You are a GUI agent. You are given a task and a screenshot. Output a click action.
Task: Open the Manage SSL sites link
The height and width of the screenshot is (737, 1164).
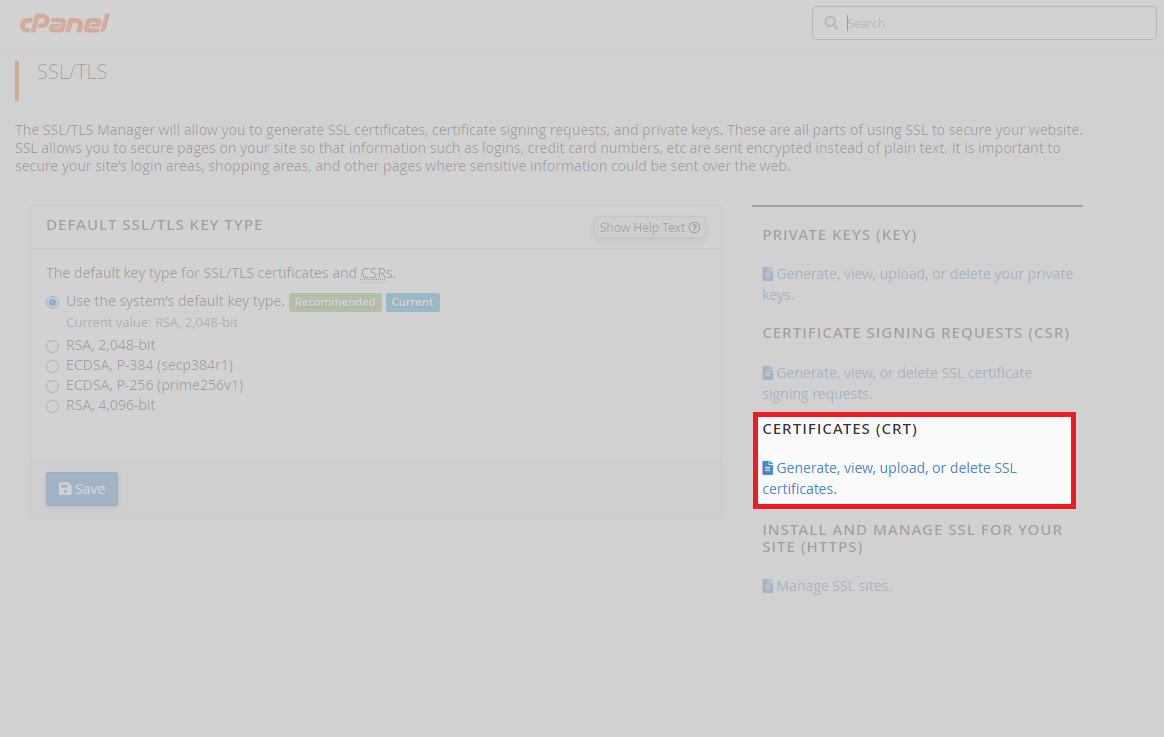click(834, 586)
